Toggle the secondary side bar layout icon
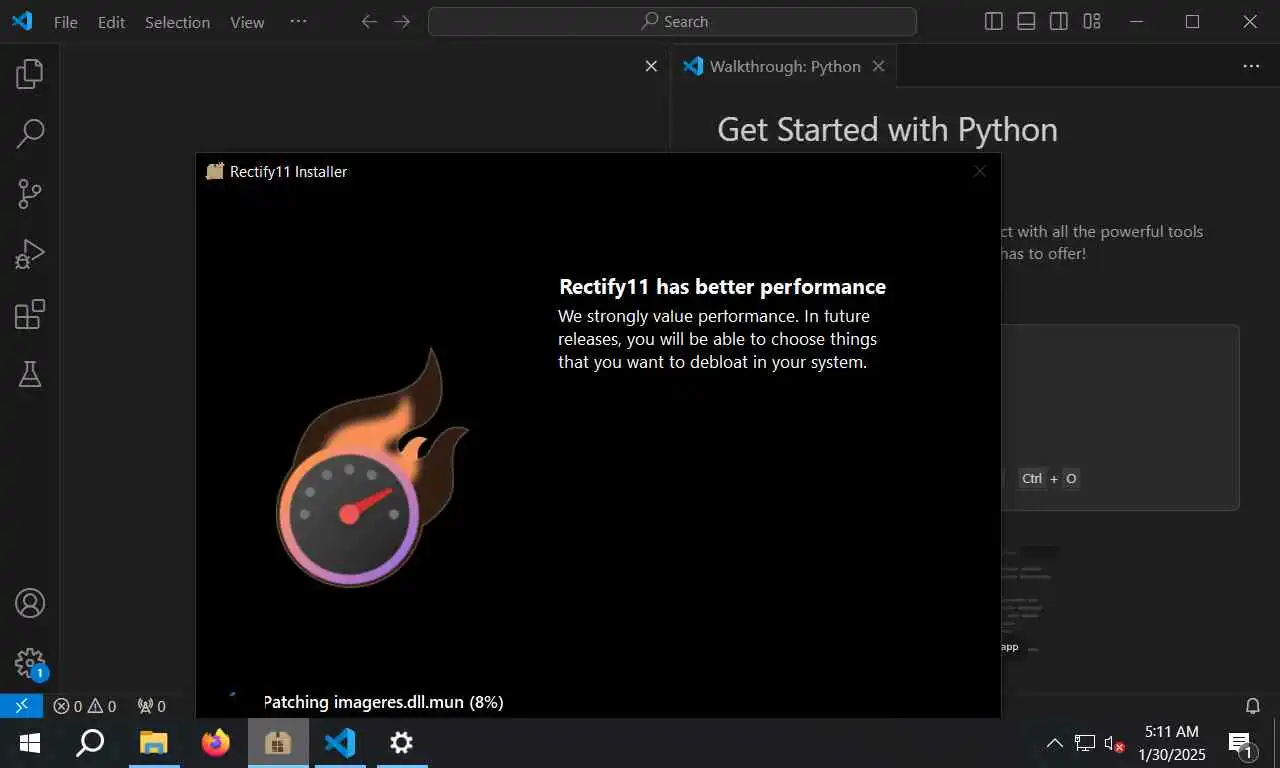1280x768 pixels. click(x=1059, y=21)
